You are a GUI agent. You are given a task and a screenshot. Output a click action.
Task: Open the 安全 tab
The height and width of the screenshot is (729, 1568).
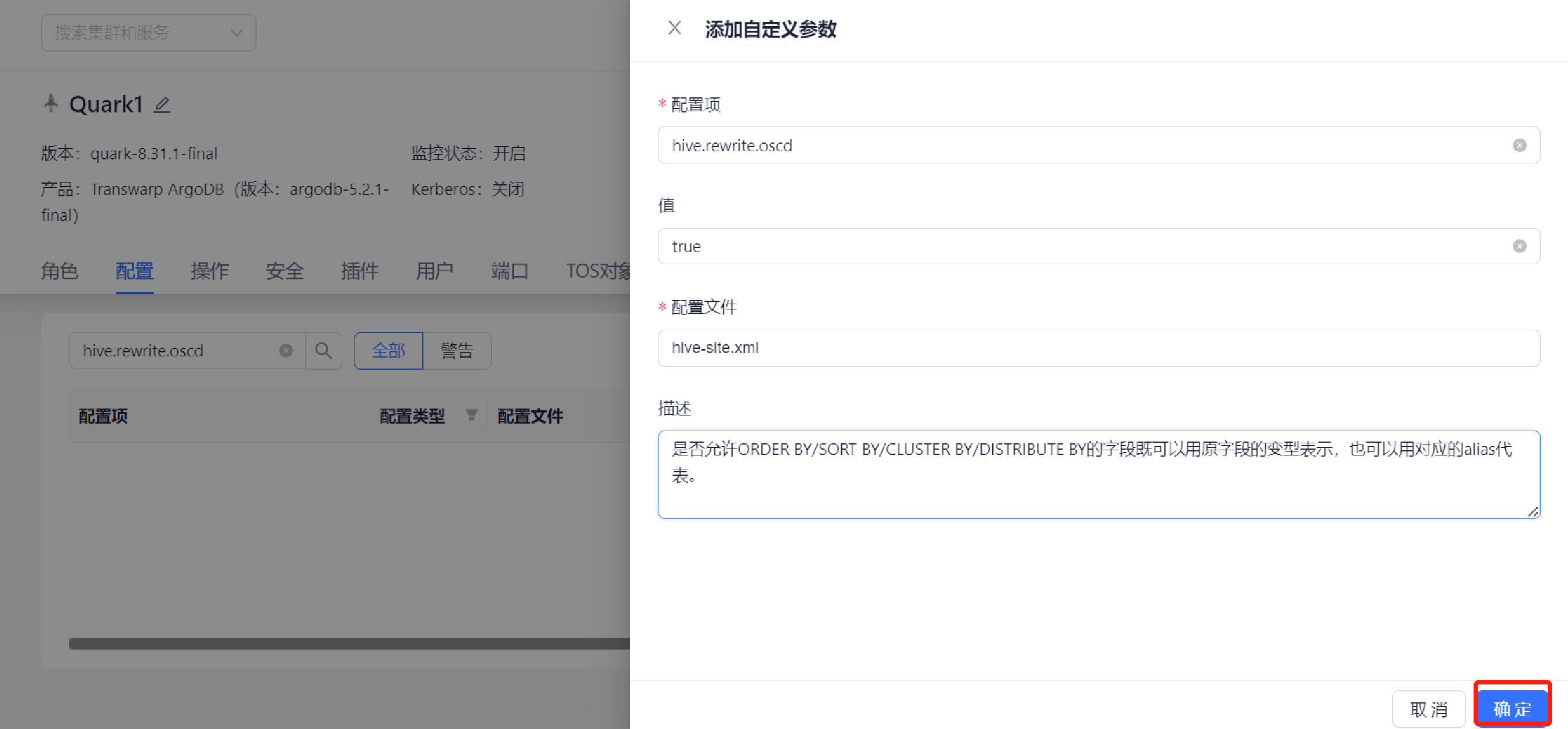tap(284, 271)
